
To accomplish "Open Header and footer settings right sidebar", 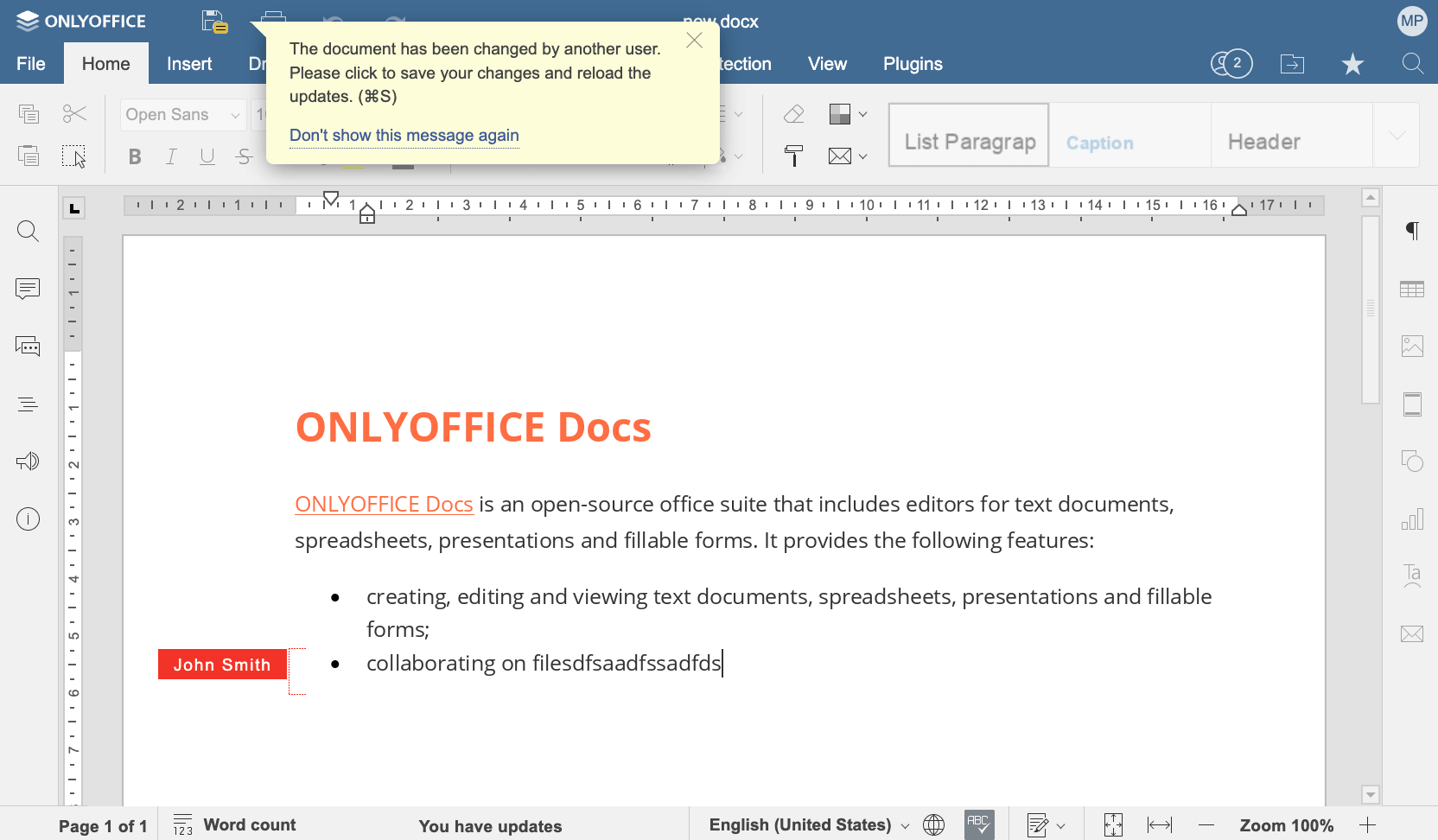I will pyautogui.click(x=1412, y=404).
